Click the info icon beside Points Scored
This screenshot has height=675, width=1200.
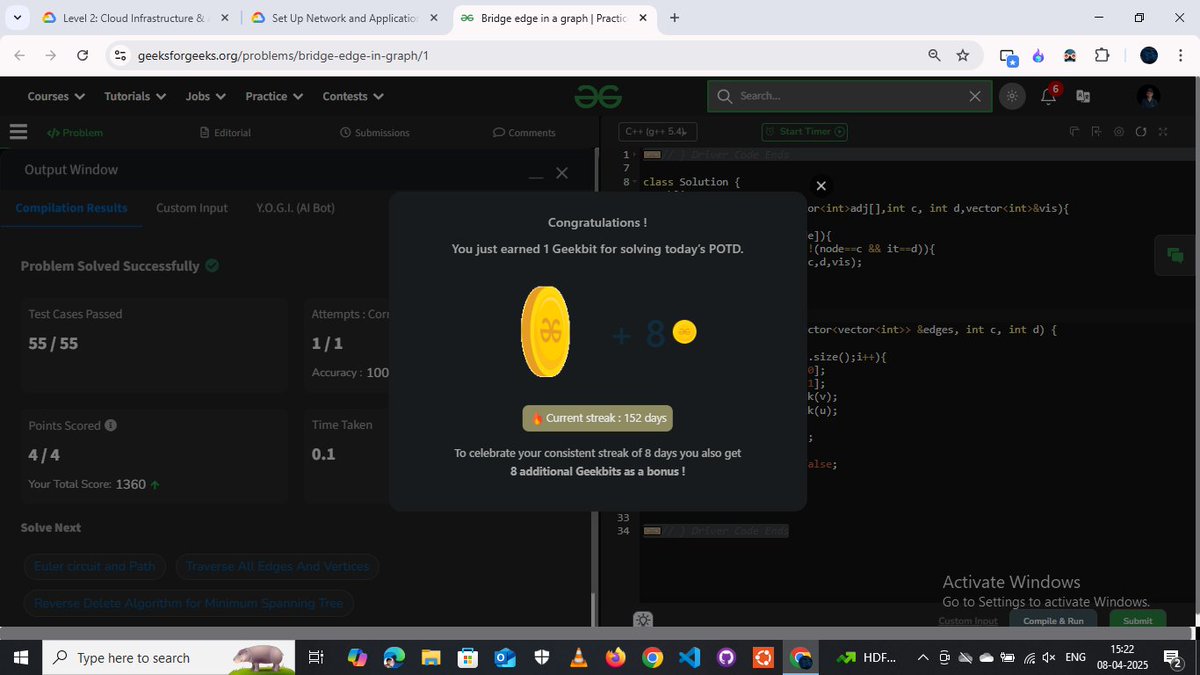coord(111,425)
